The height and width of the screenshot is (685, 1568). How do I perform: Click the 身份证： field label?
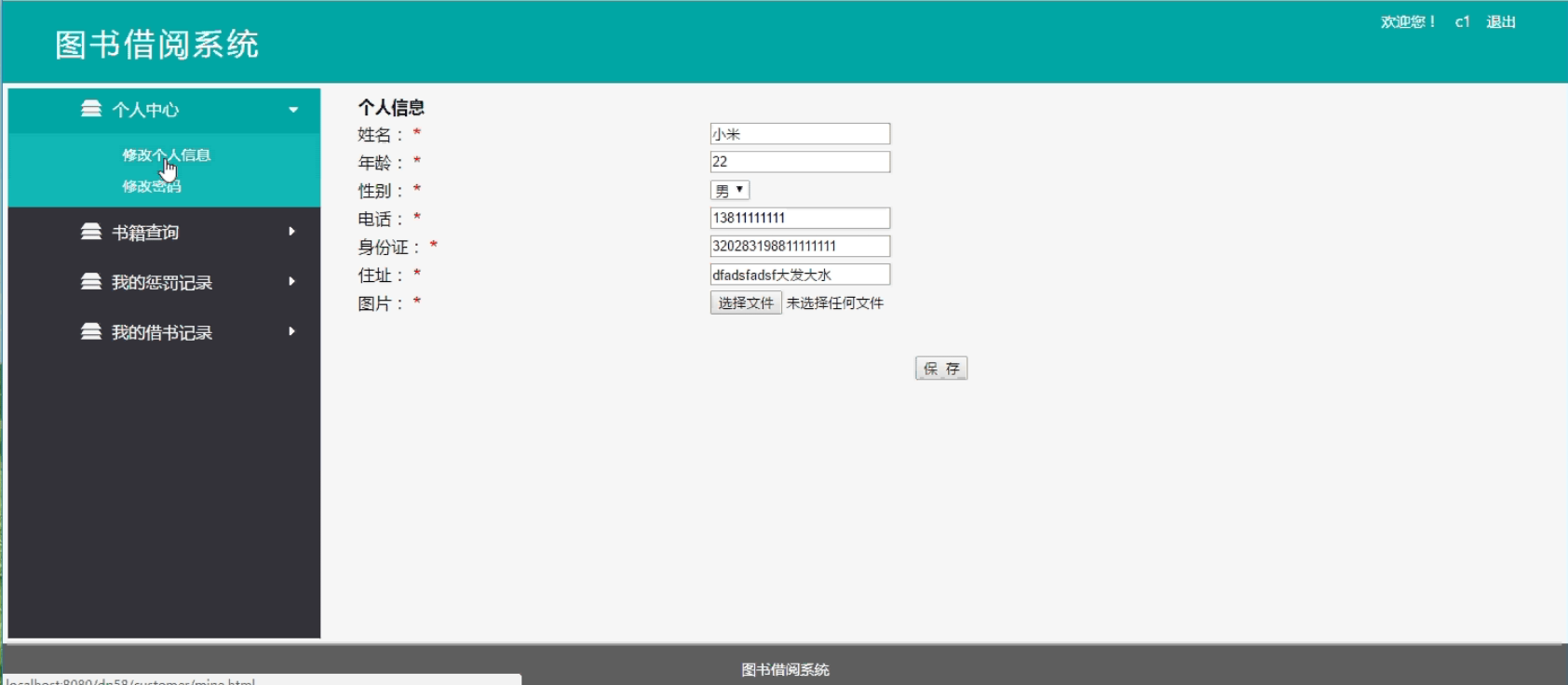pos(389,247)
